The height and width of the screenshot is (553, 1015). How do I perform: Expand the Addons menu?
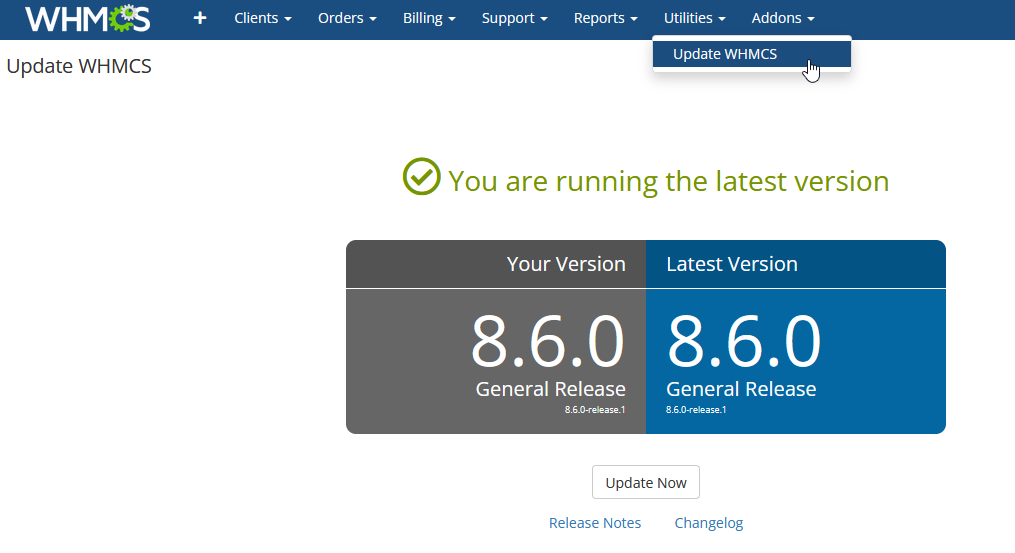pyautogui.click(x=783, y=18)
